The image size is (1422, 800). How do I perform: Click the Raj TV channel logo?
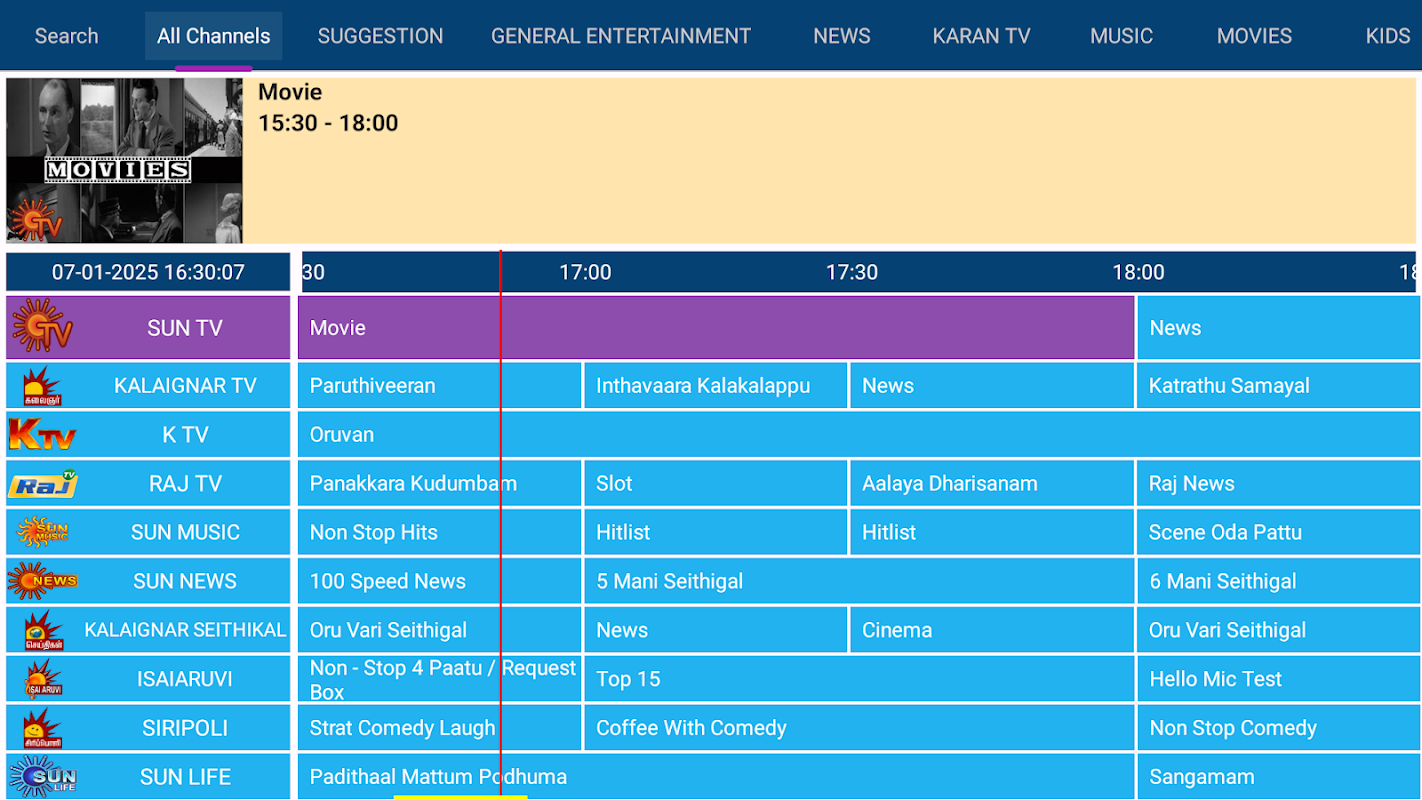[42, 484]
